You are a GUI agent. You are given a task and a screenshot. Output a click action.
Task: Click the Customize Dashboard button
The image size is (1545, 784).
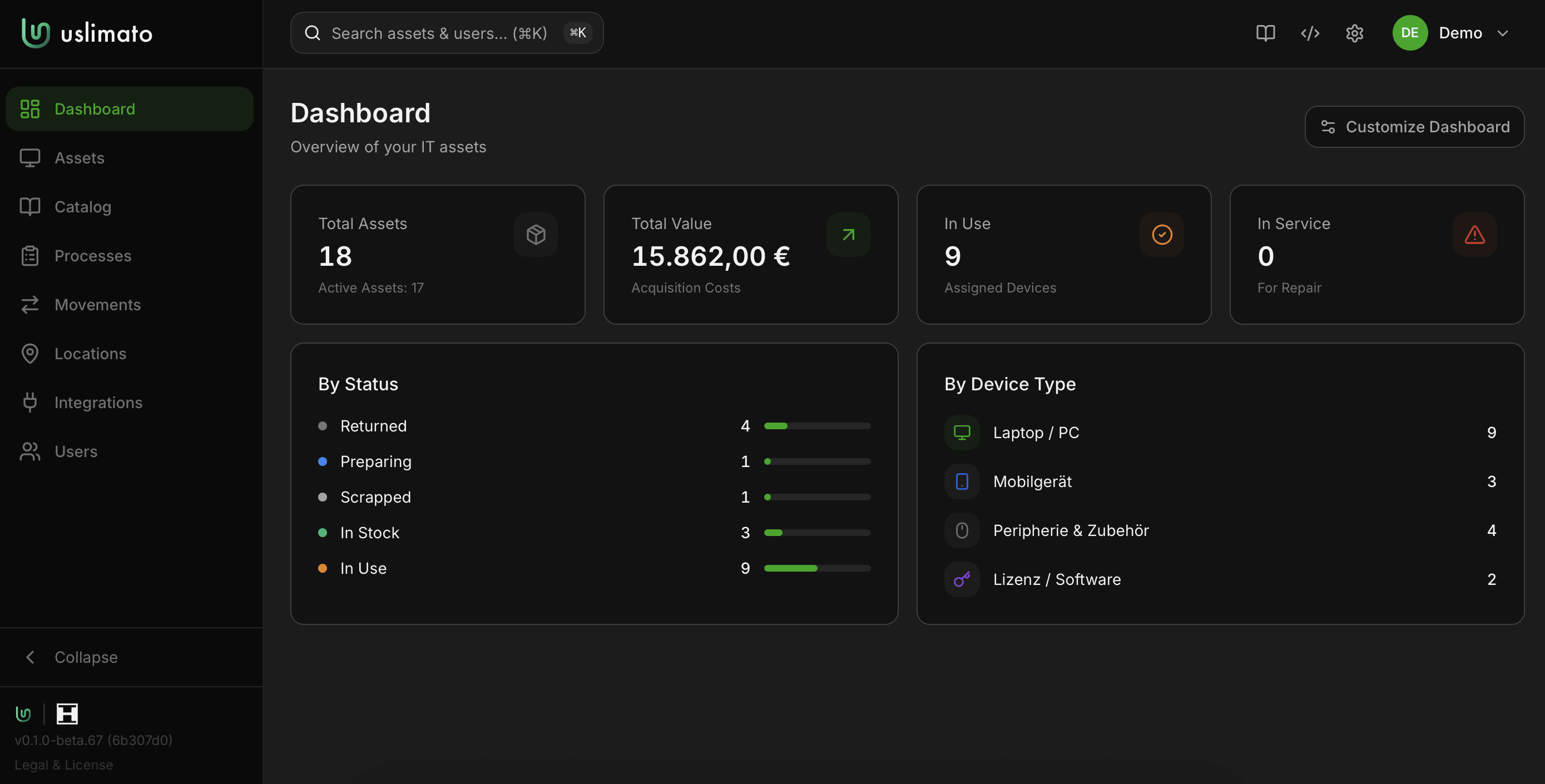1414,127
